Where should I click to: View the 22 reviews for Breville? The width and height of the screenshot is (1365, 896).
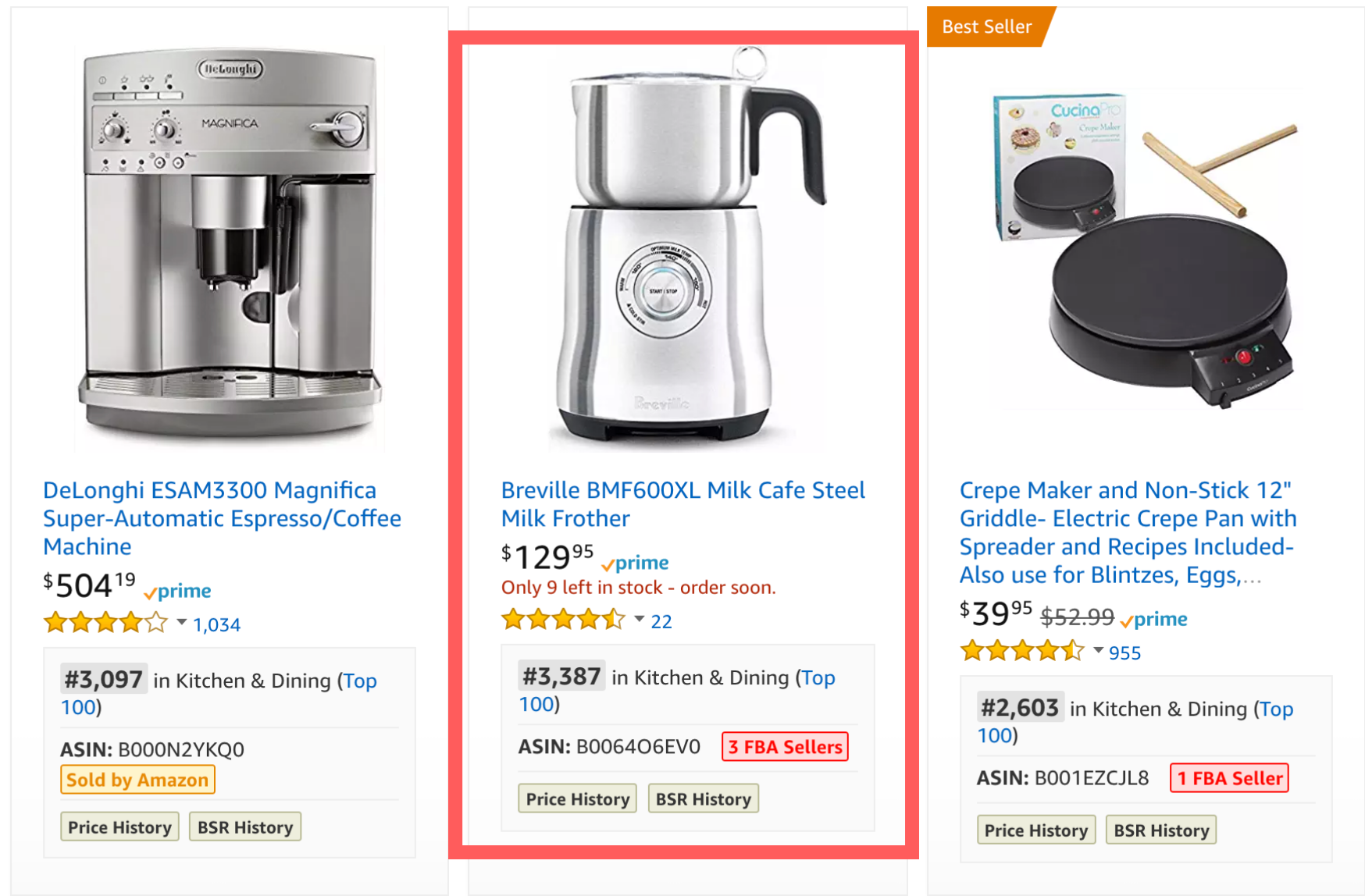click(x=661, y=622)
